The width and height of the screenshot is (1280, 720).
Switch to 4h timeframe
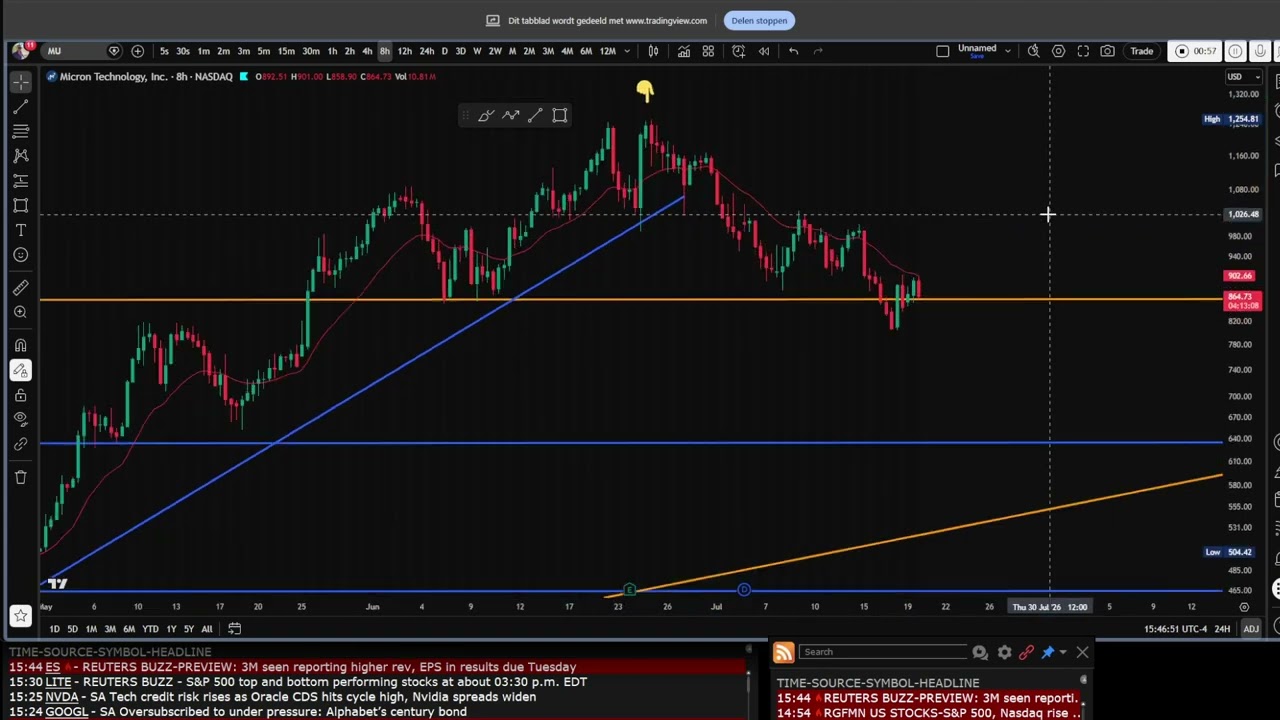click(x=367, y=51)
